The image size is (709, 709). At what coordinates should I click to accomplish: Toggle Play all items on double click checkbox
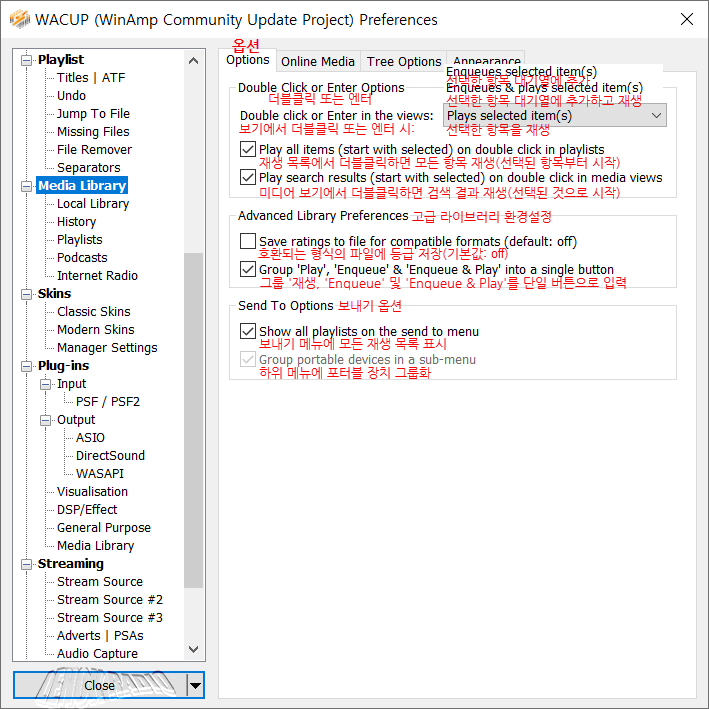pos(248,149)
